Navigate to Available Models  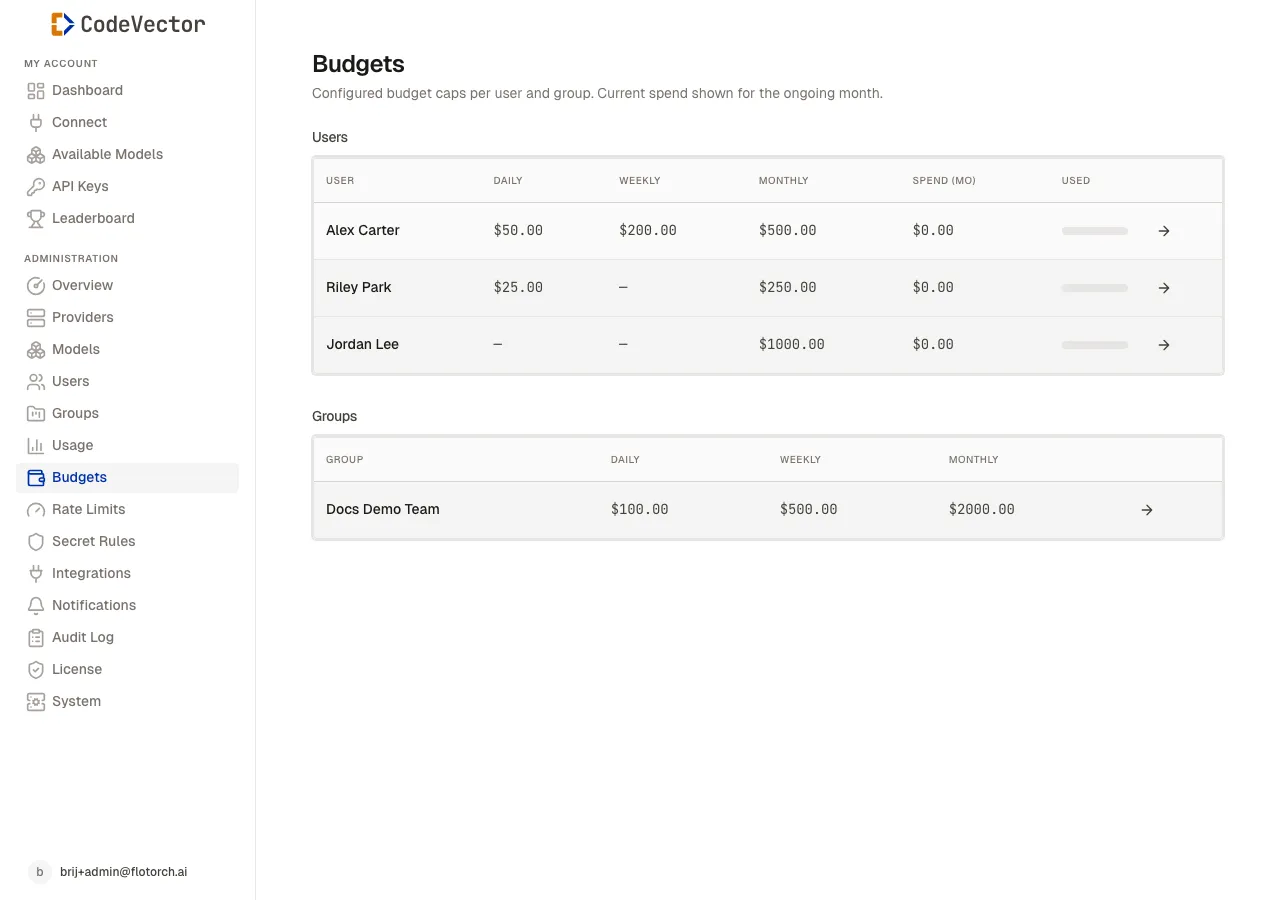pos(128,155)
